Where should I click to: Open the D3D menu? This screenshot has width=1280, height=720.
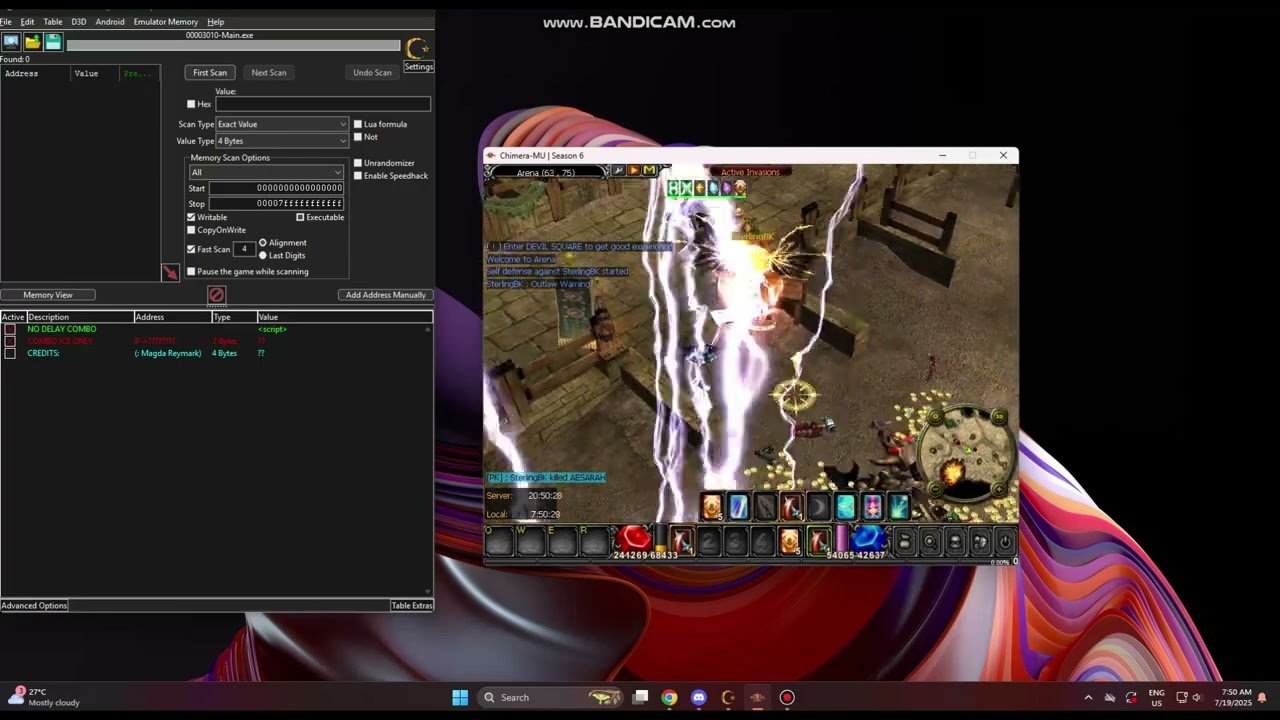(79, 21)
